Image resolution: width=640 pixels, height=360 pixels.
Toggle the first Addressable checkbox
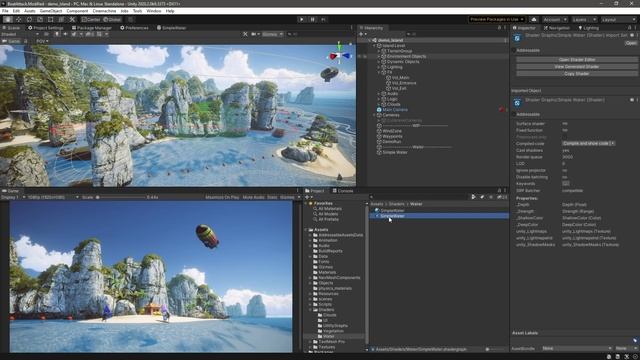514,50
